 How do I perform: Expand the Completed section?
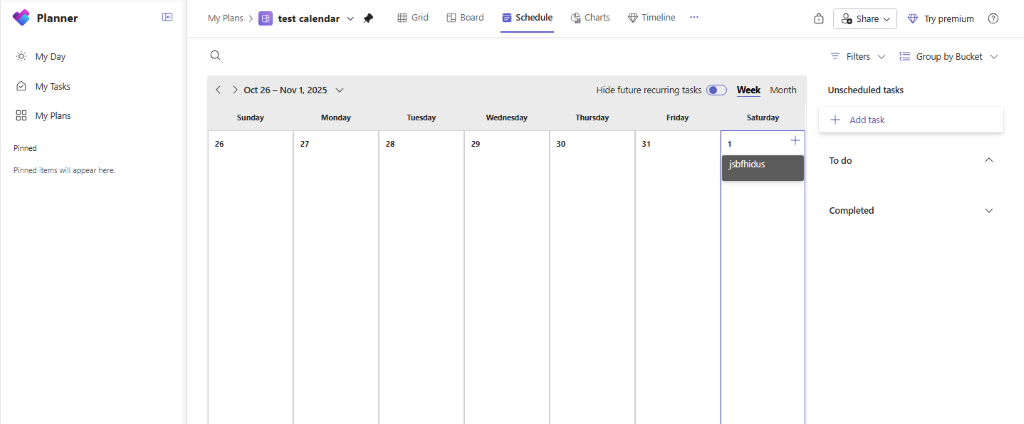(x=989, y=210)
